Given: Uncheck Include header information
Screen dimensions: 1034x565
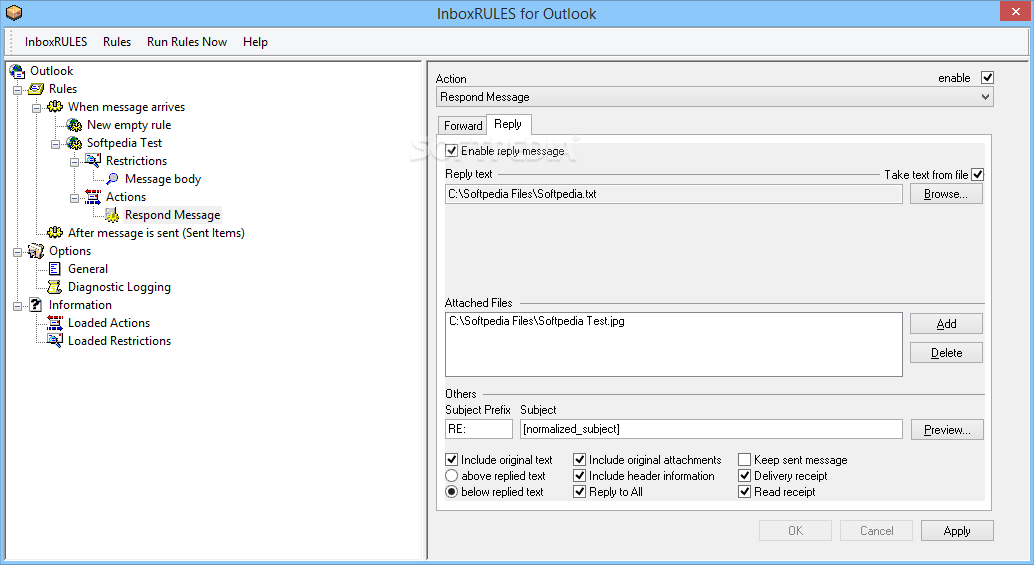Looking at the screenshot, I should pyautogui.click(x=579, y=475).
